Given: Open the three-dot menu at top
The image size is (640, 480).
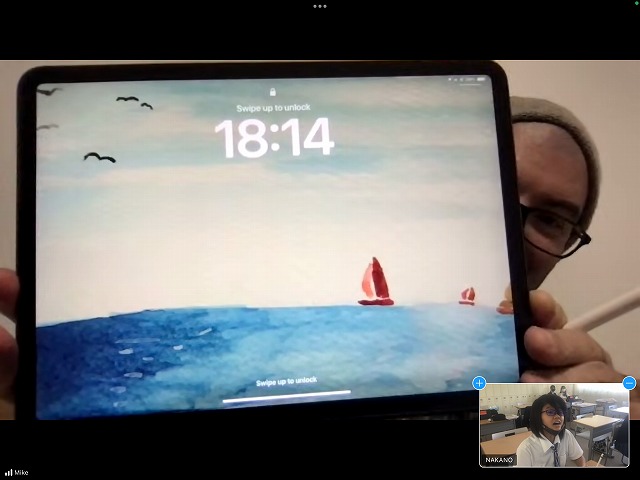Looking at the screenshot, I should pyautogui.click(x=320, y=7).
